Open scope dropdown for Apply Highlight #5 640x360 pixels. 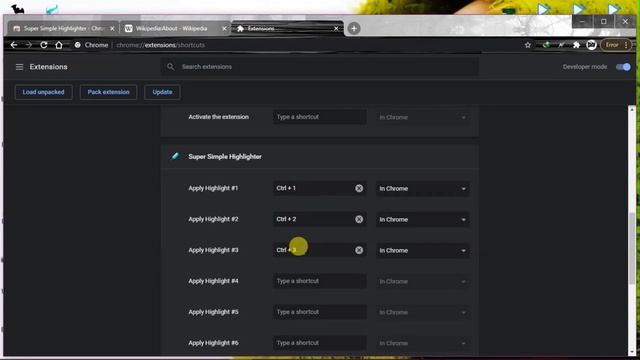pos(422,312)
